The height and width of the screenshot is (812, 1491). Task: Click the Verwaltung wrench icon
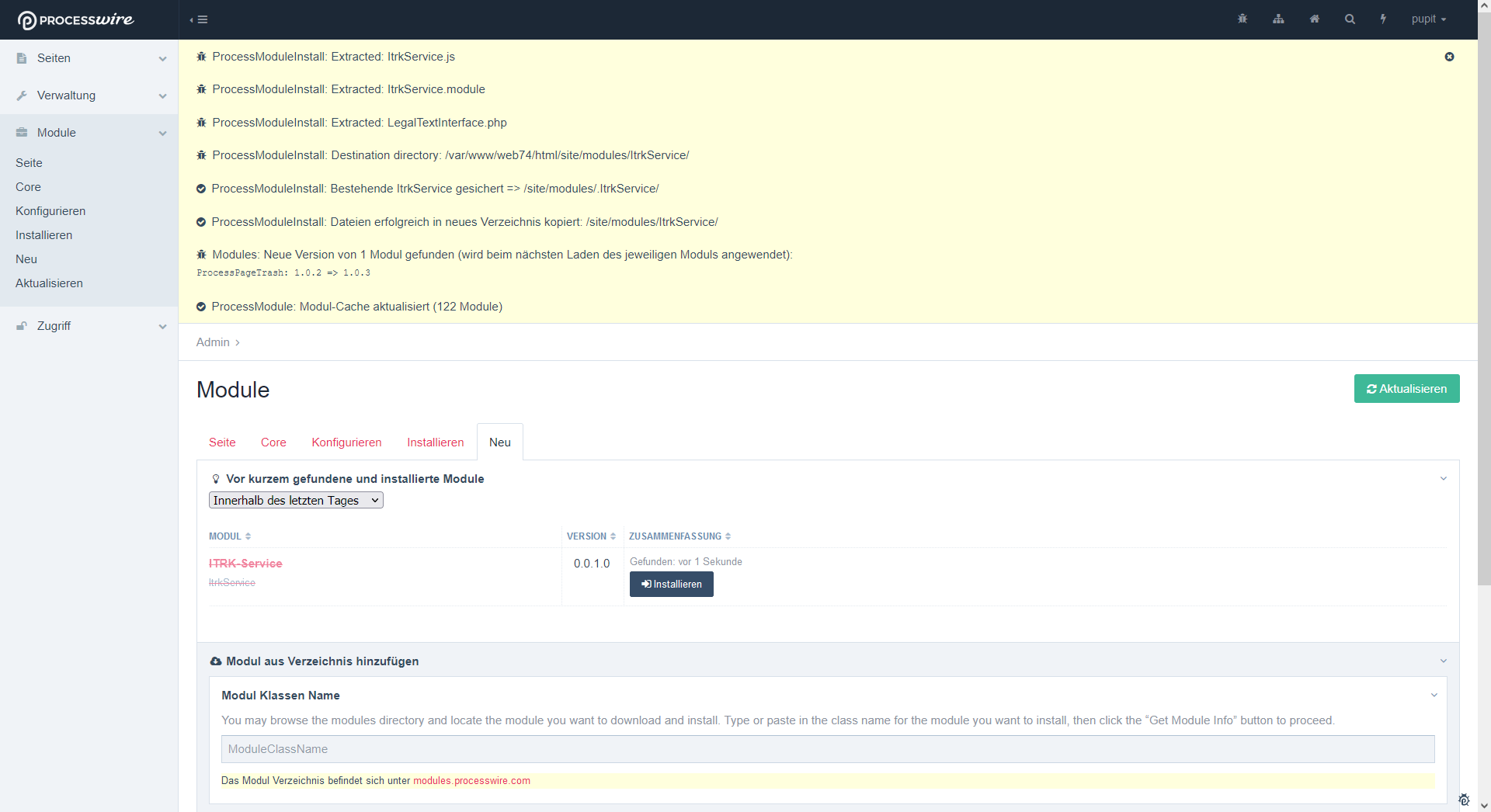[x=22, y=95]
